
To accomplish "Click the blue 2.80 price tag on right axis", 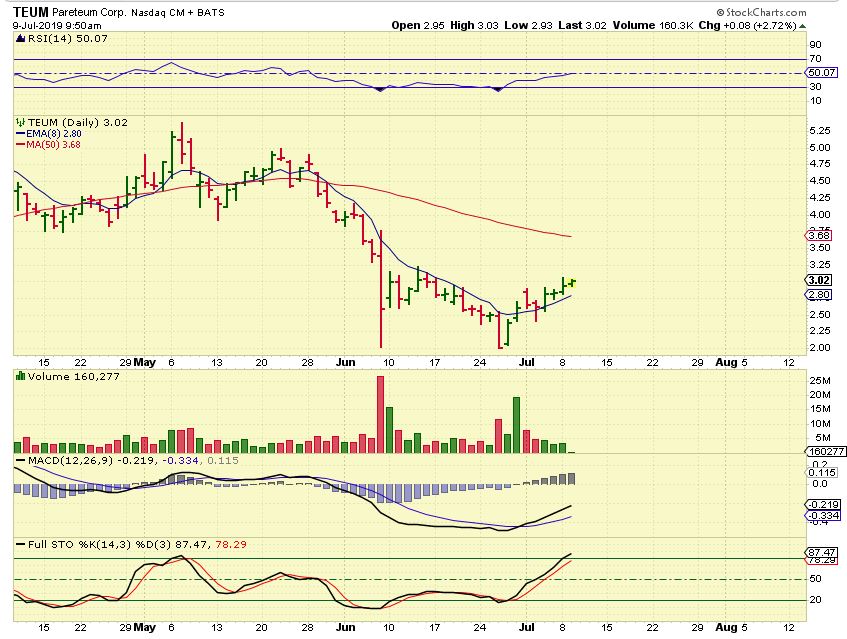I will click(x=819, y=294).
